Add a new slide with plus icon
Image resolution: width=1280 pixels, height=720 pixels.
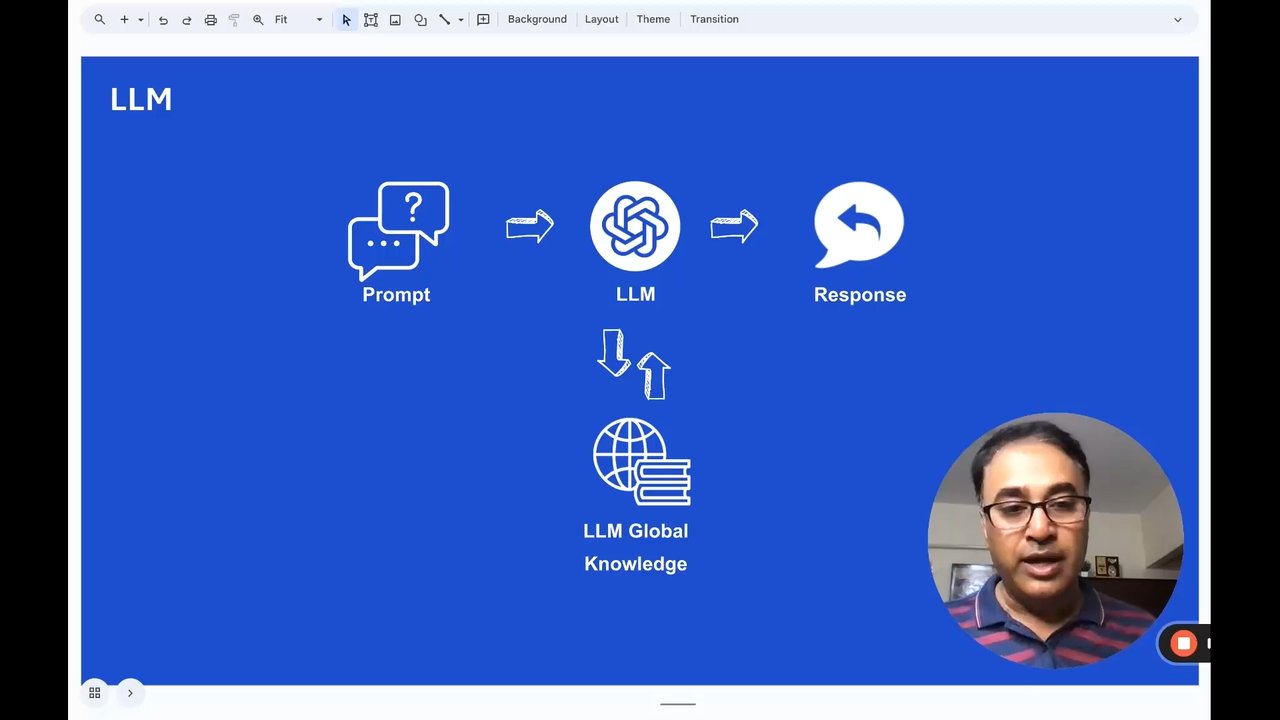pos(124,19)
